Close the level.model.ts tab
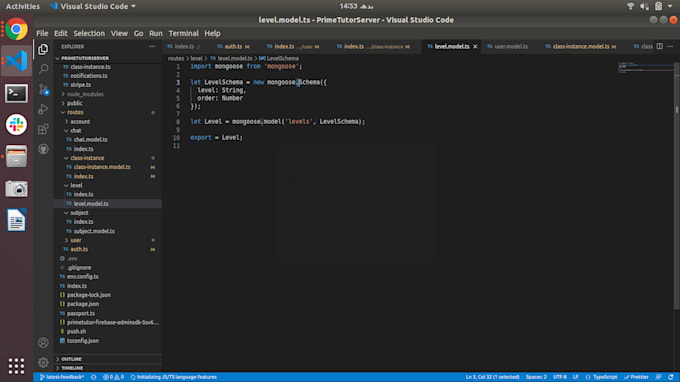Screen dimensions: 680x382 point(475,46)
